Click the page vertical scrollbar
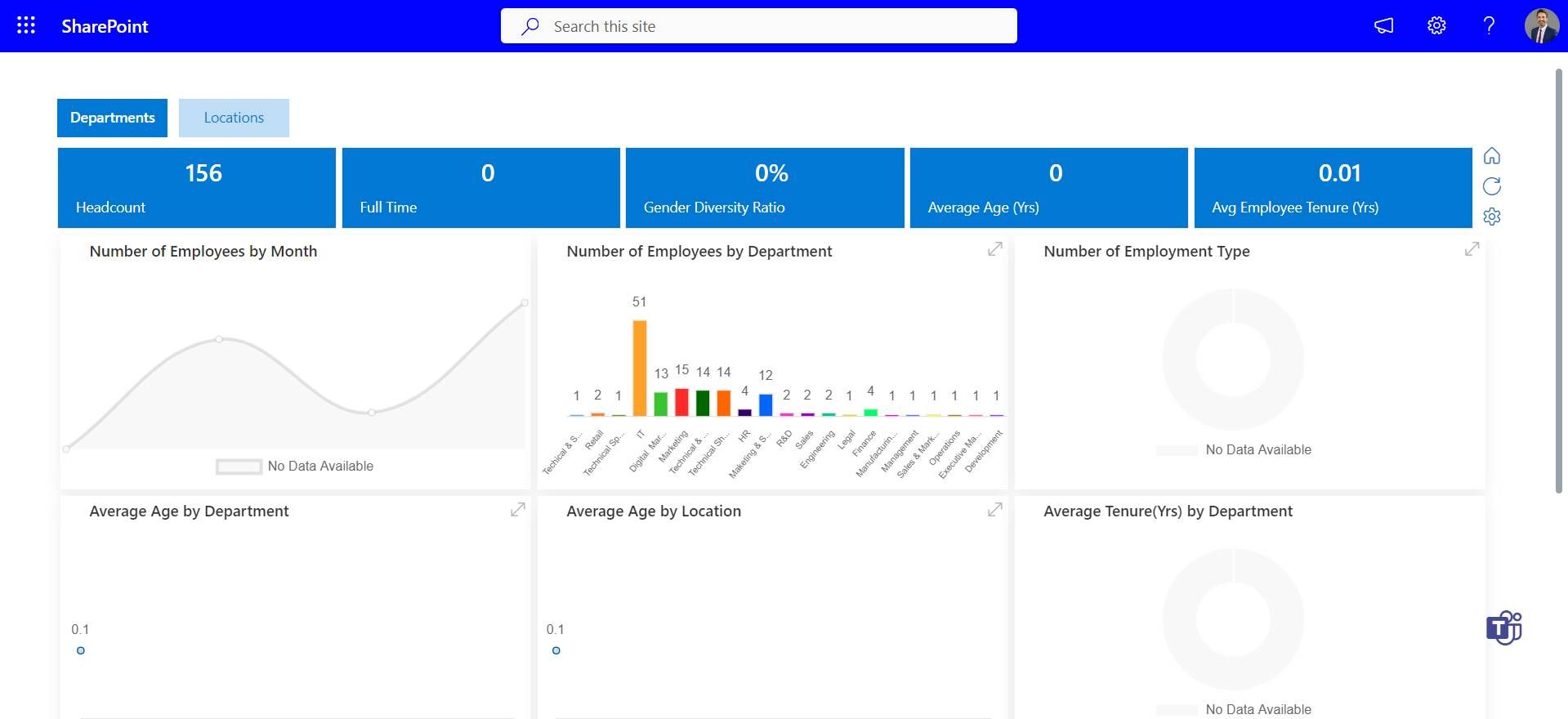The height and width of the screenshot is (719, 1568). [1559, 281]
